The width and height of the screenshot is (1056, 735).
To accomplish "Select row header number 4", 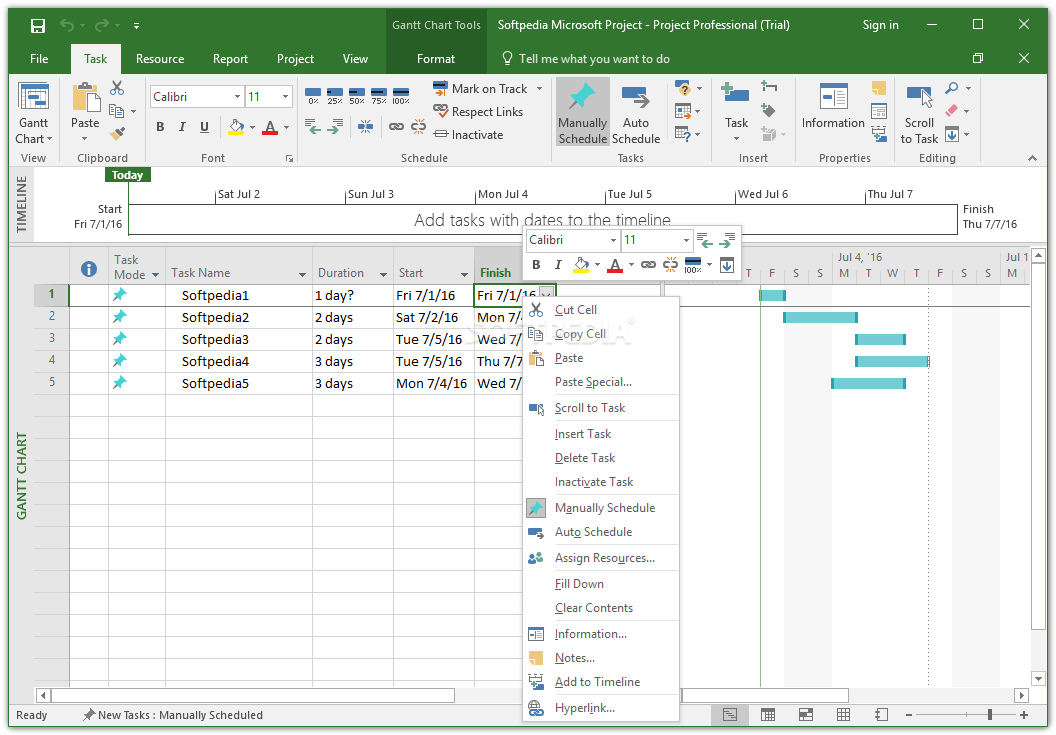I will point(52,360).
